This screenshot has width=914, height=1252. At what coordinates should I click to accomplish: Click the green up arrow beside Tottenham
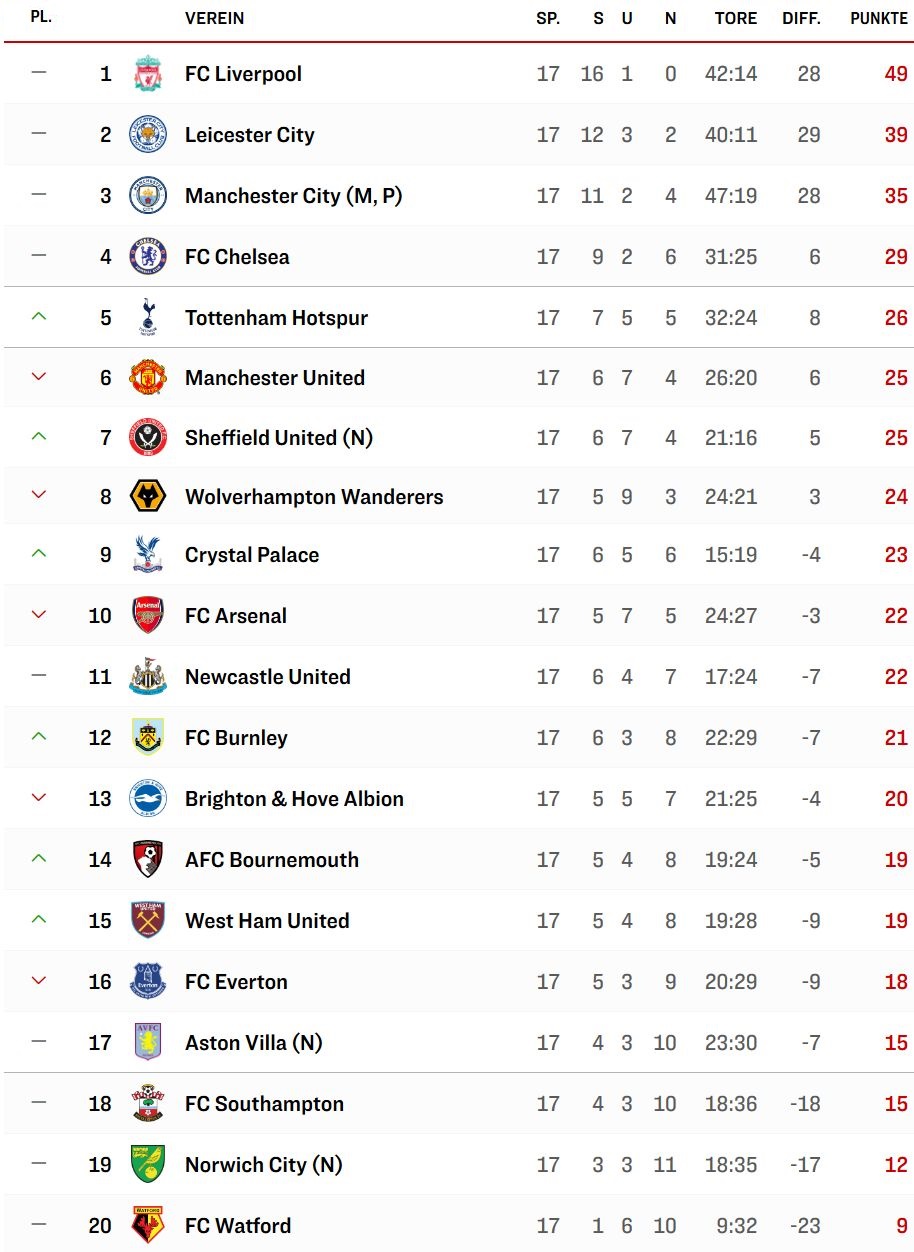click(39, 316)
